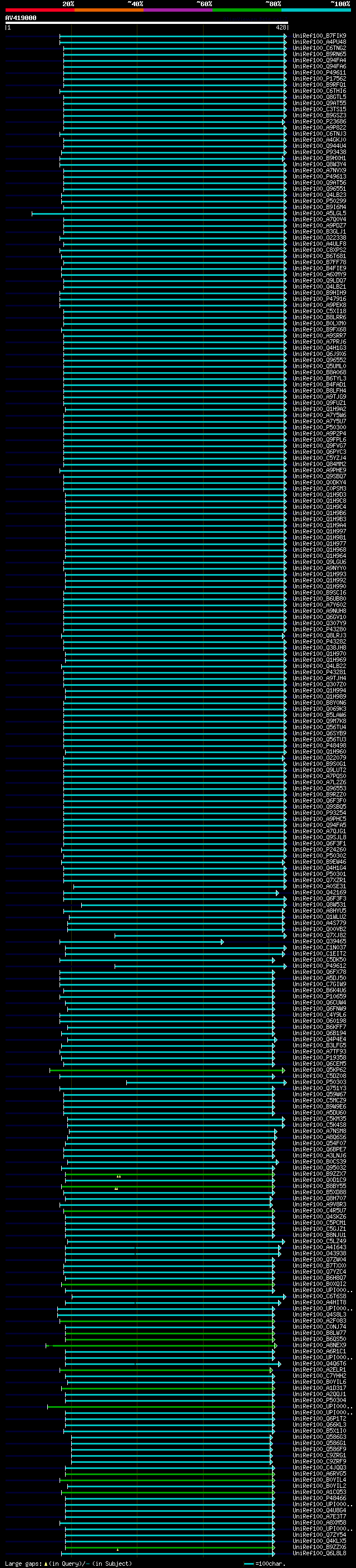Select the UniRef100_Q4P4E4 label

point(319,1039)
